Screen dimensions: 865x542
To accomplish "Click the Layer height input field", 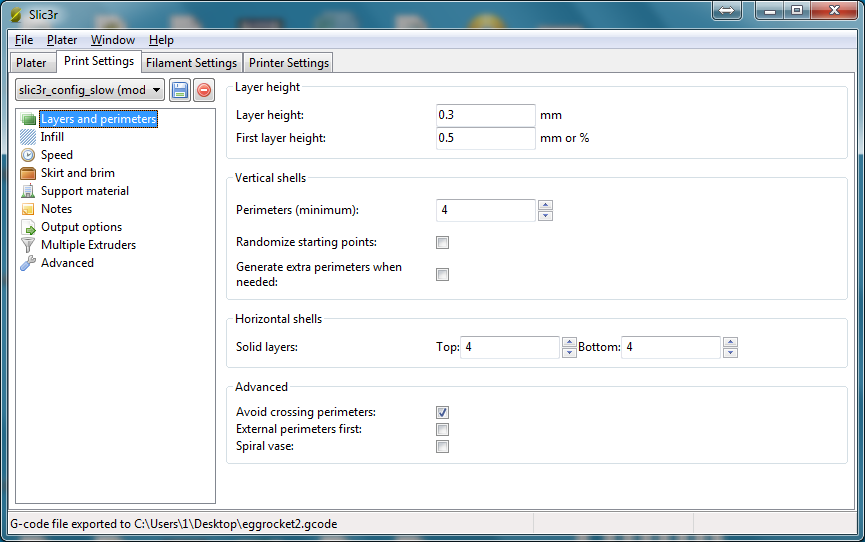I will [485, 115].
